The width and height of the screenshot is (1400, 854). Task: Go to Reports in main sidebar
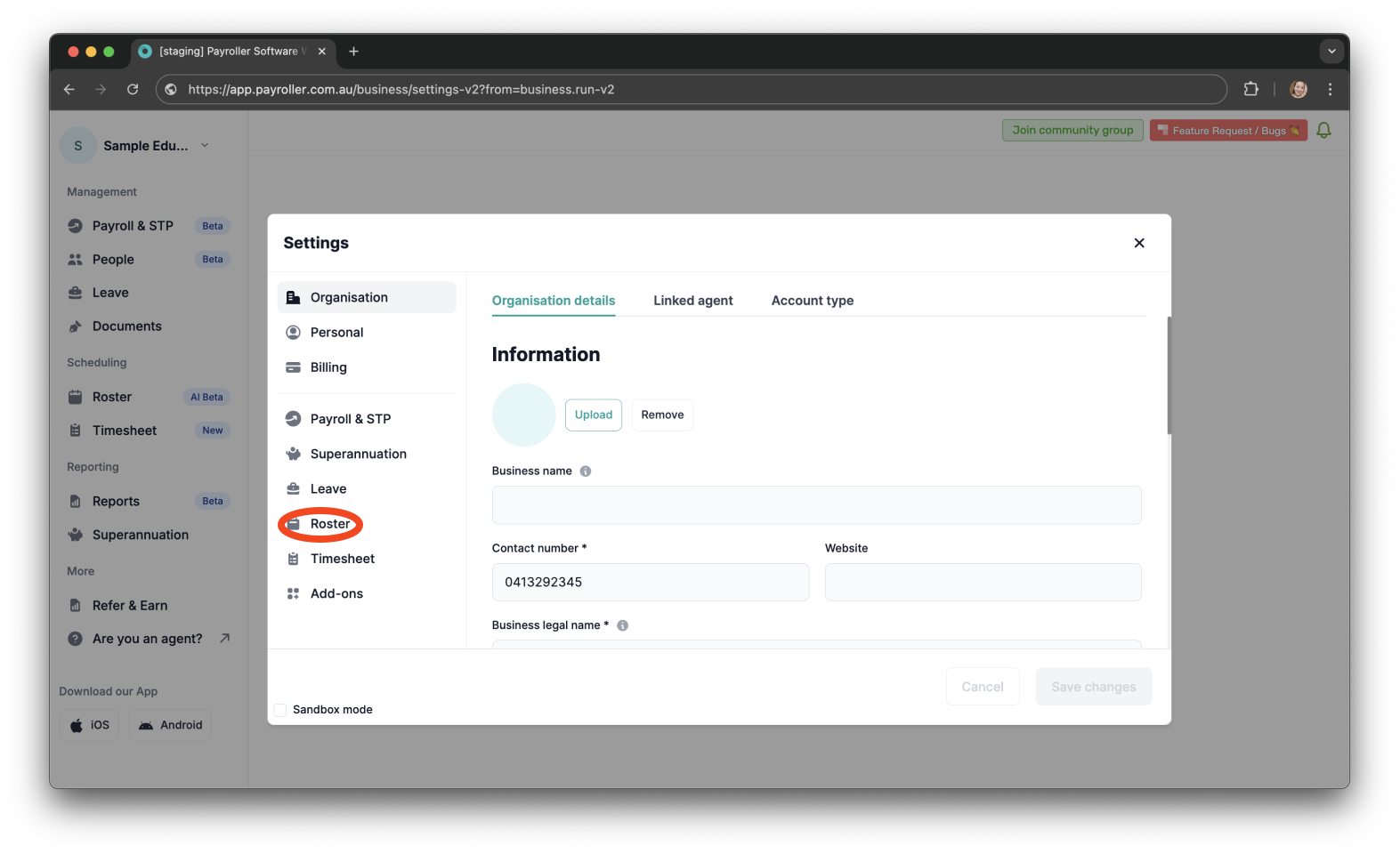point(149,502)
